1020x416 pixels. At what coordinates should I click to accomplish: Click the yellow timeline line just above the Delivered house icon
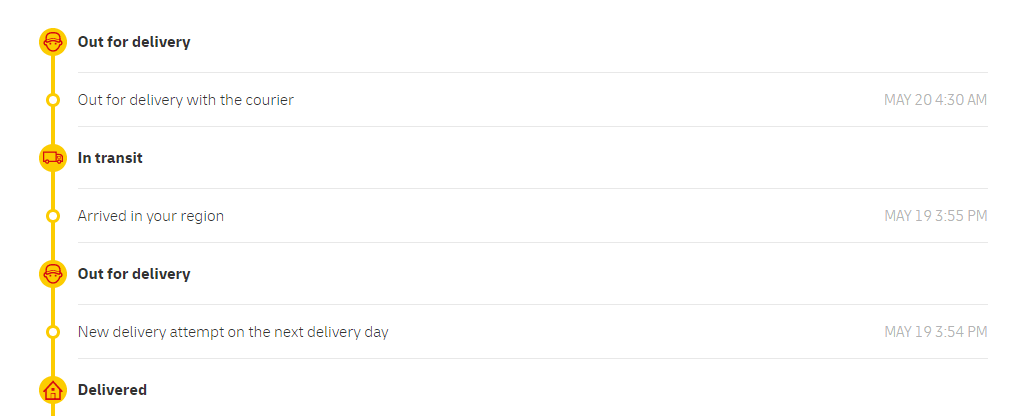53,357
